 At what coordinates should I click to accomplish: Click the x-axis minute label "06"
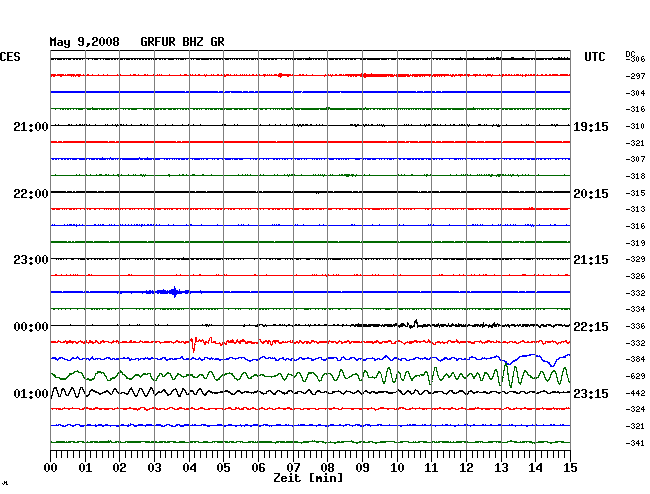(x=258, y=468)
